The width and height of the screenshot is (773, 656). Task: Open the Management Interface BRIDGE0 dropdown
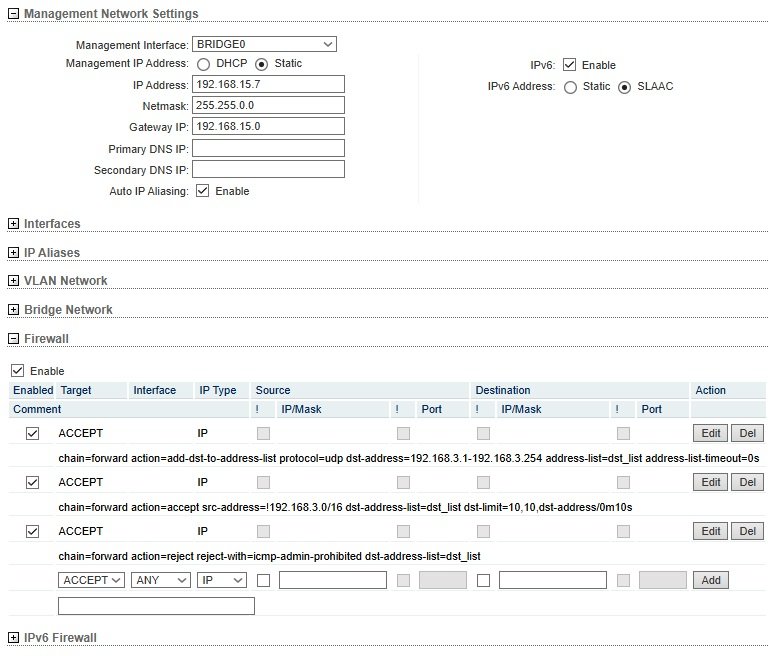[x=264, y=44]
